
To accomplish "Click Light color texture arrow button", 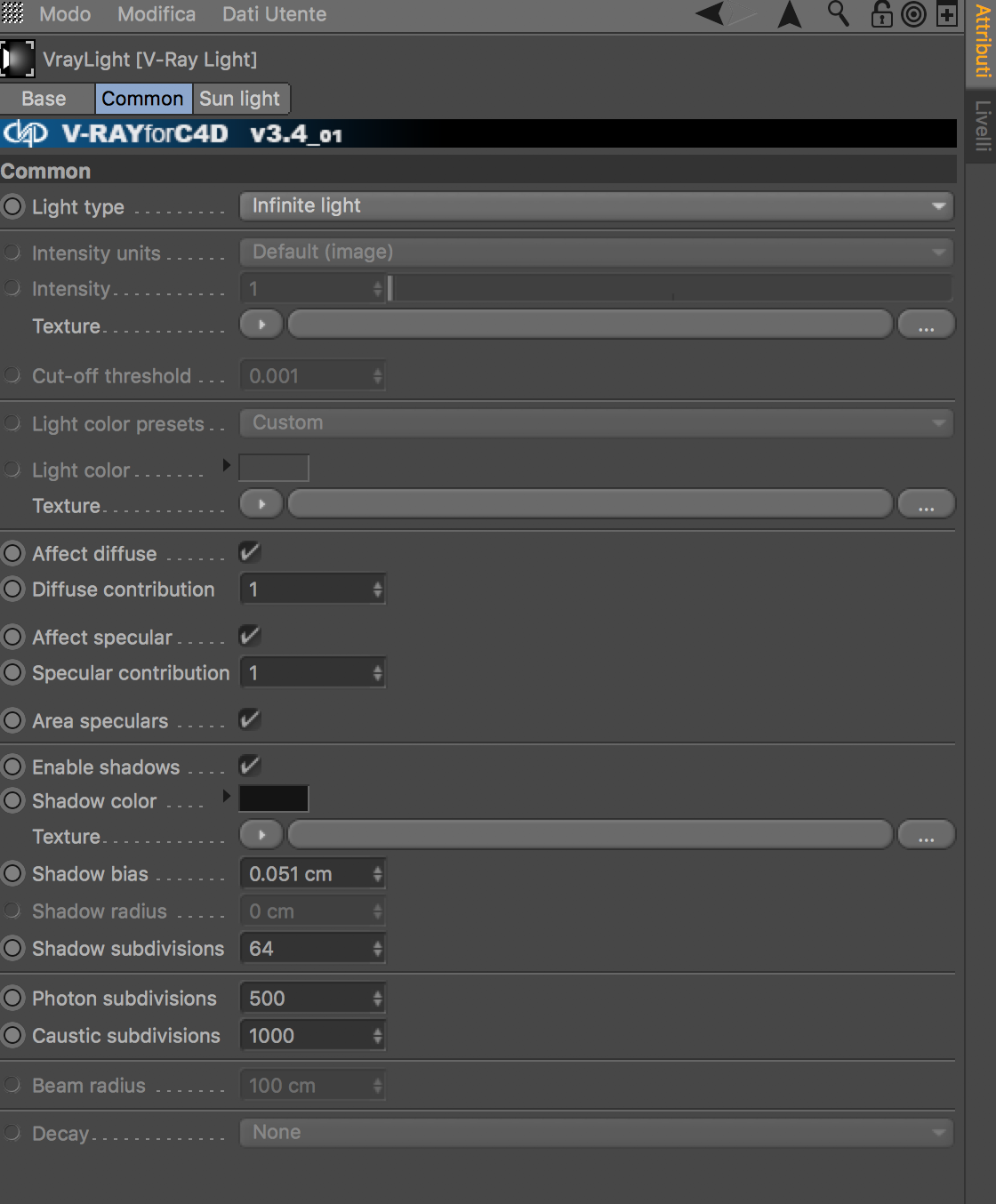I will coord(261,504).
